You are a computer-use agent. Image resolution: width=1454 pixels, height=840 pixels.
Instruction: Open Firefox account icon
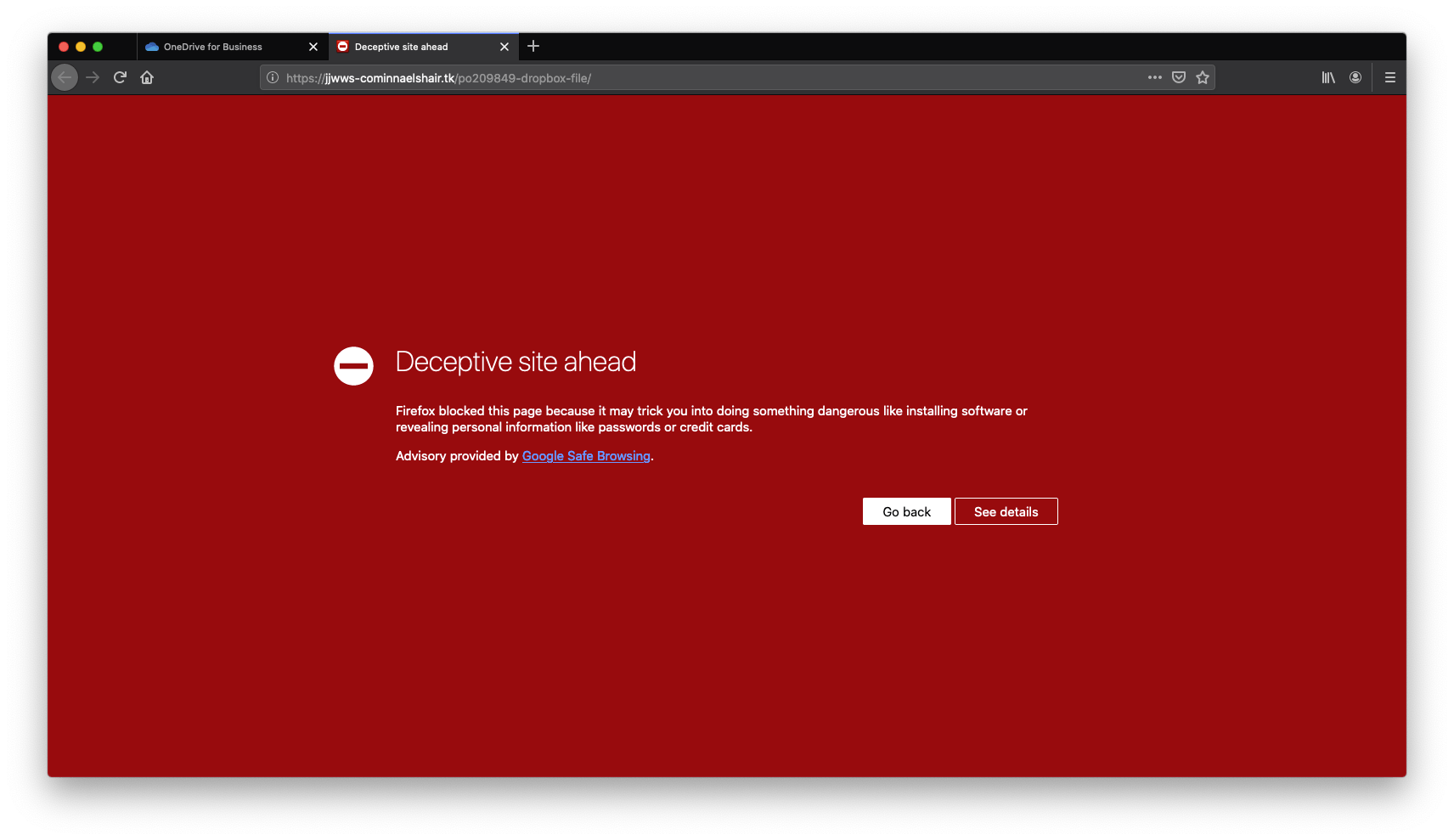click(x=1355, y=77)
